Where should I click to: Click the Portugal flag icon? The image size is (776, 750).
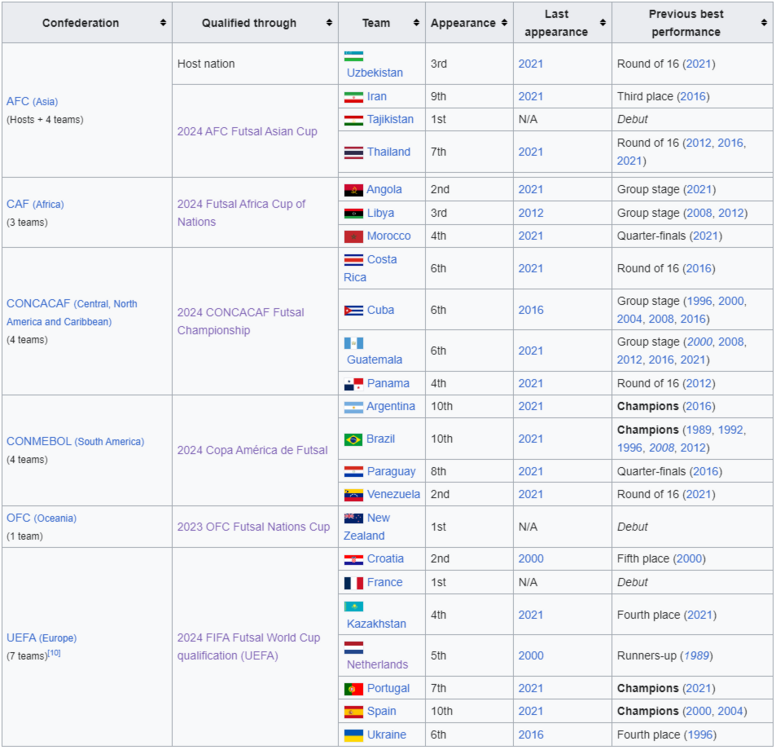pyautogui.click(x=353, y=689)
